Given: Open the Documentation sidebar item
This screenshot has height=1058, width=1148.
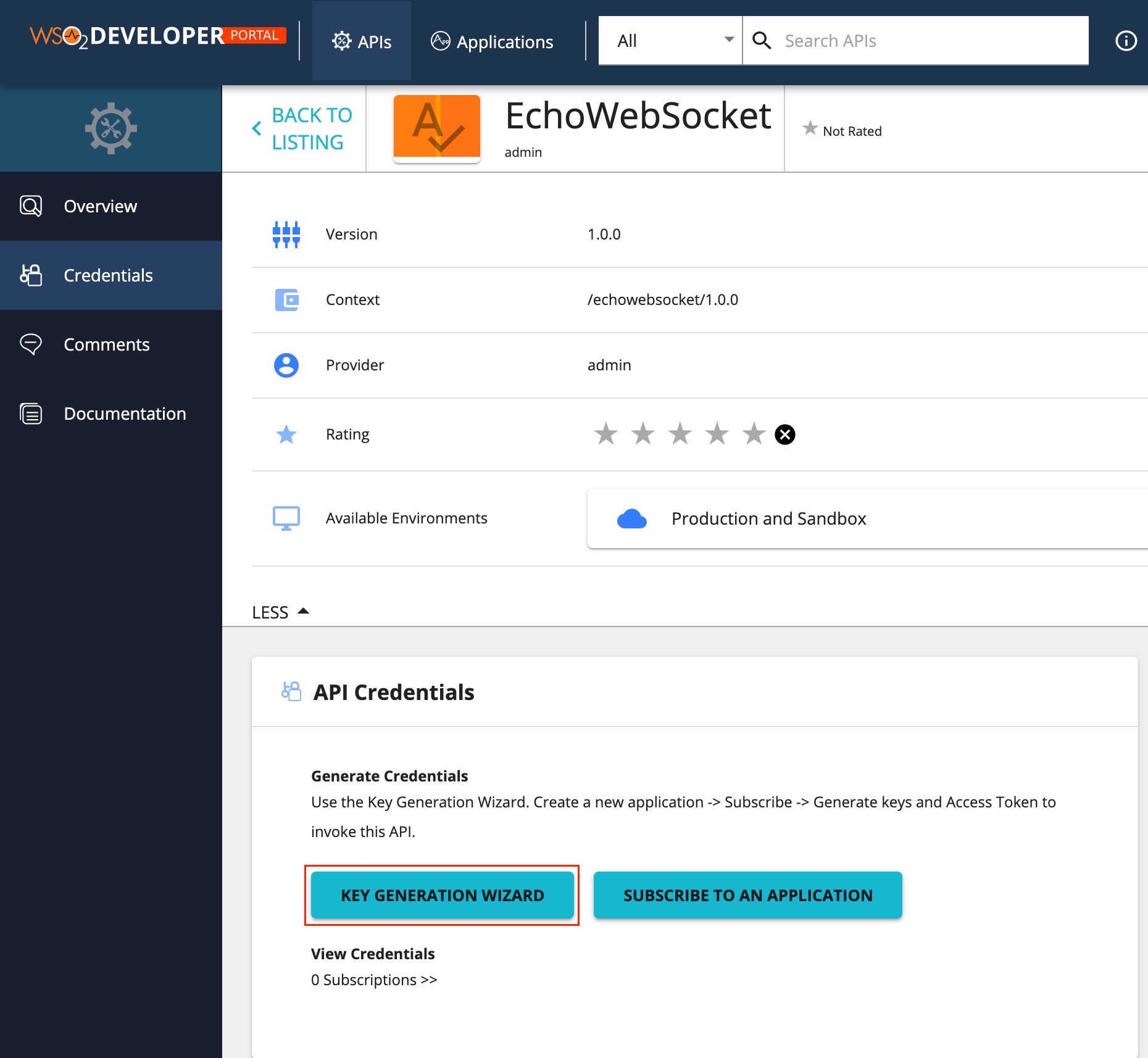Looking at the screenshot, I should point(111,414).
